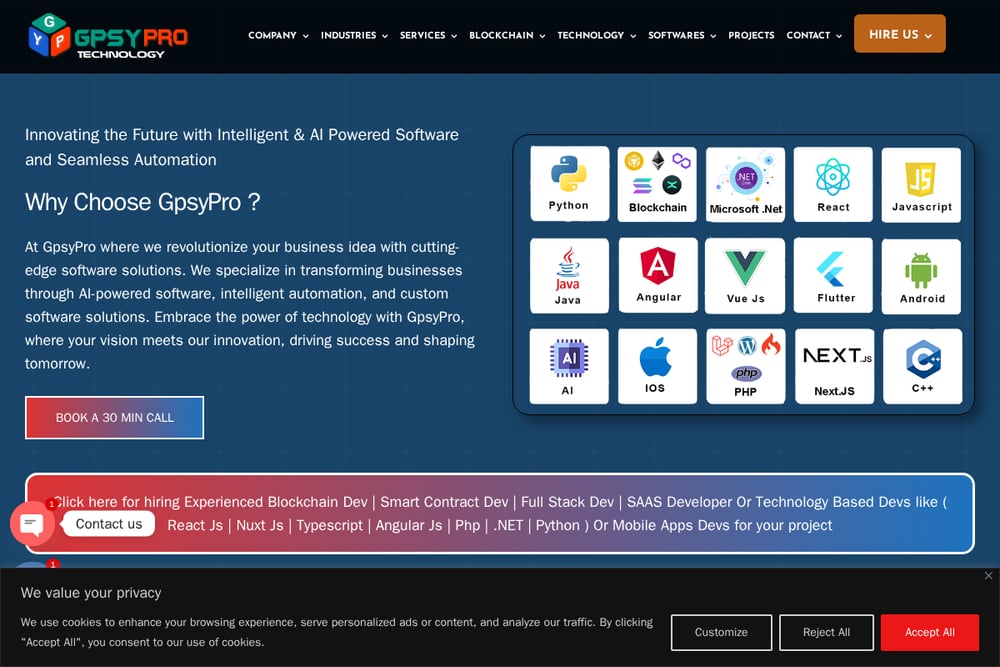Select the Next.JS tile
This screenshot has width=1000, height=667.
coord(834,366)
